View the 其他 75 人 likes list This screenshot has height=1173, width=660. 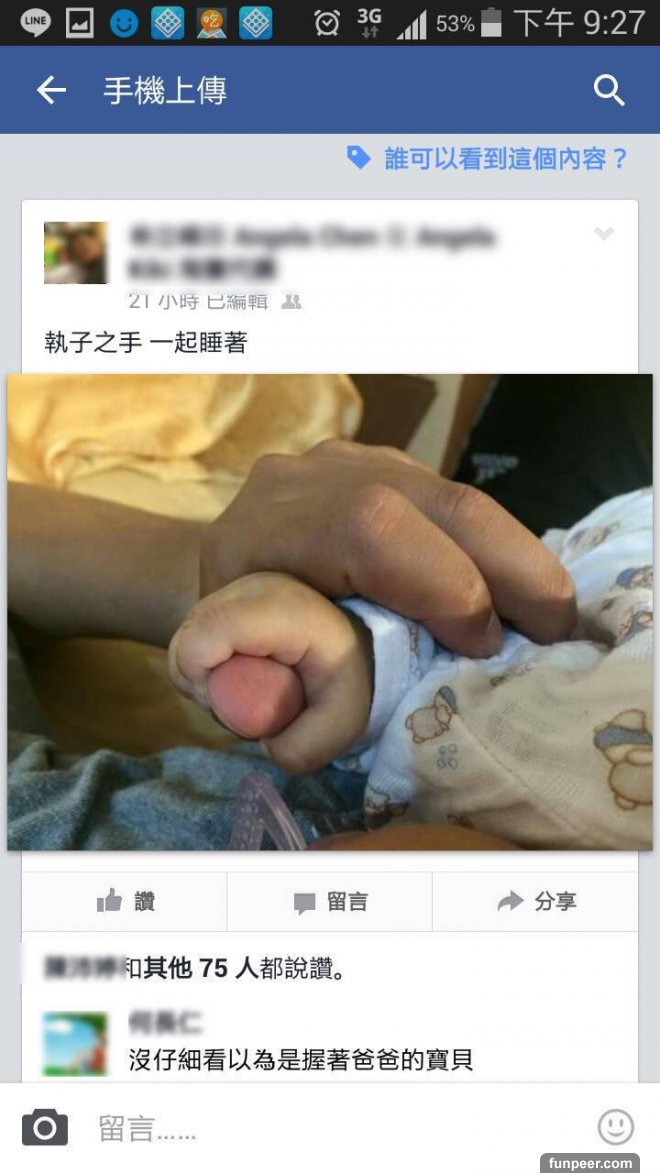tap(201, 969)
